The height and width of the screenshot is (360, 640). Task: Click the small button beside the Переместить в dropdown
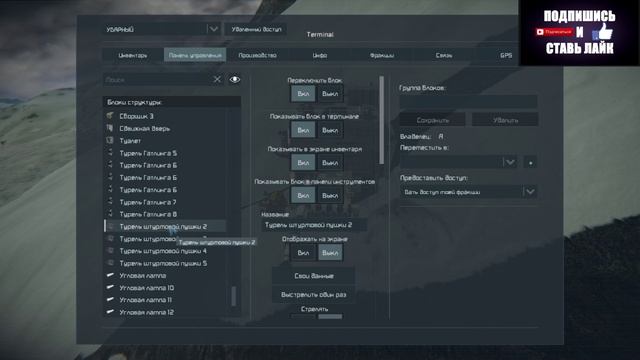point(530,162)
